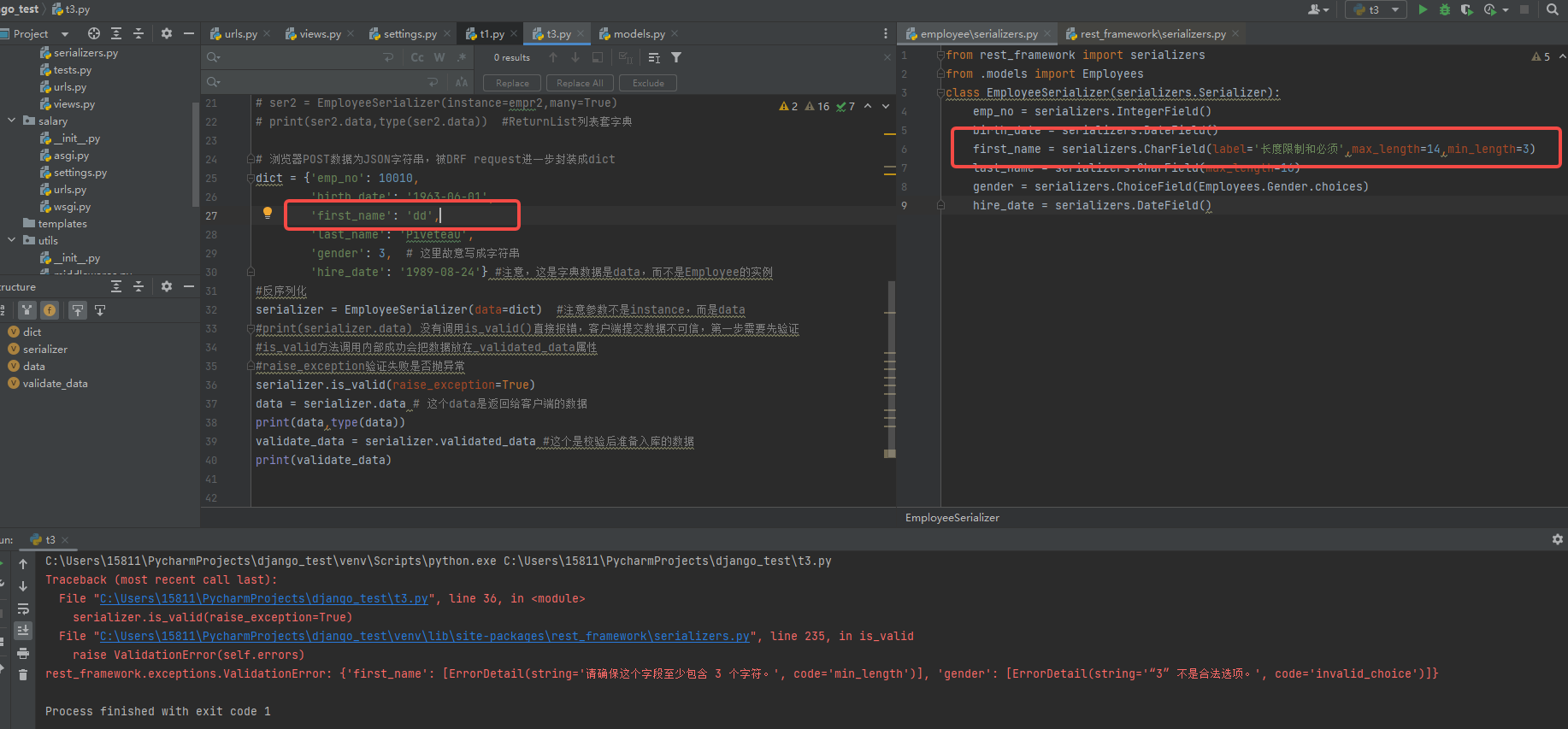
Task: Toggle soft-wrap in Run console toolbar
Action: [23, 608]
